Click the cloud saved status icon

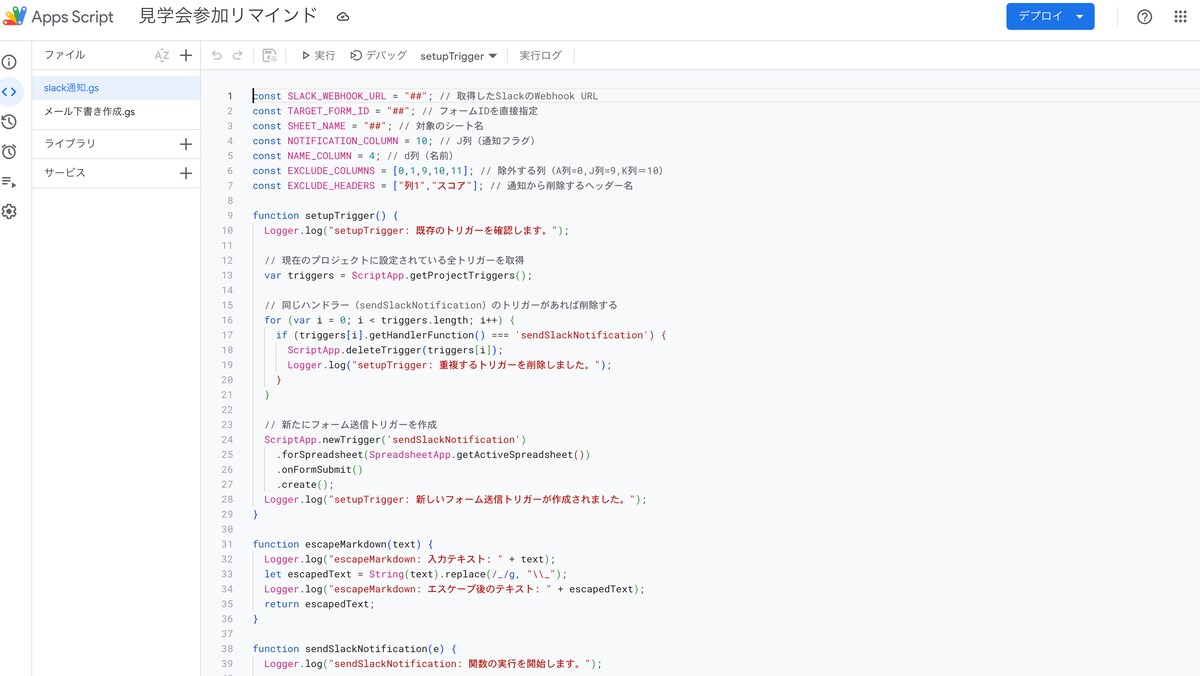click(x=343, y=17)
